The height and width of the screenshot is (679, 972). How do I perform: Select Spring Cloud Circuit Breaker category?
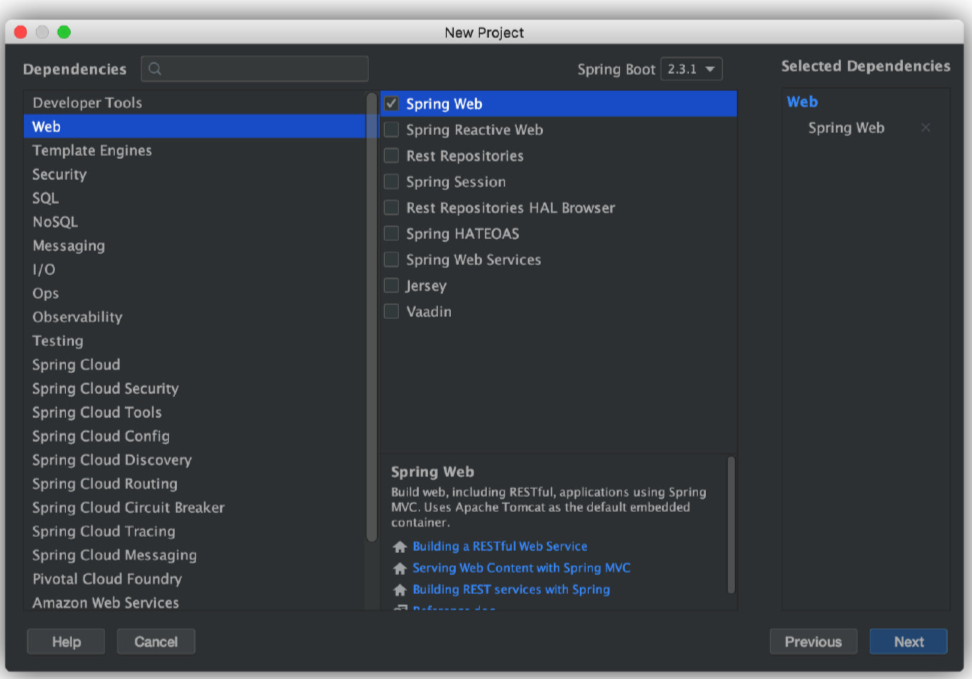coord(195,508)
